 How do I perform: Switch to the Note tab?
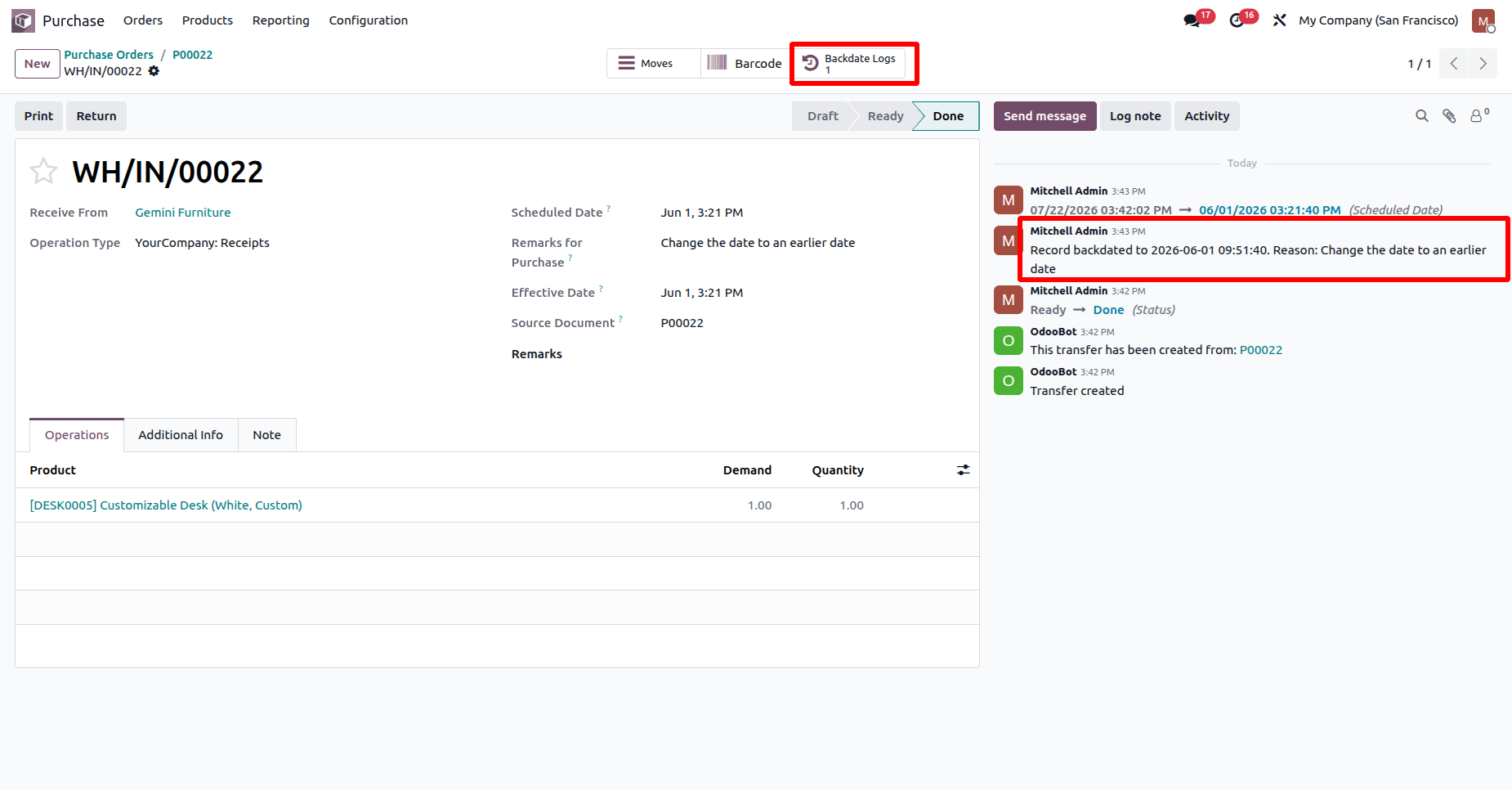pos(266,435)
